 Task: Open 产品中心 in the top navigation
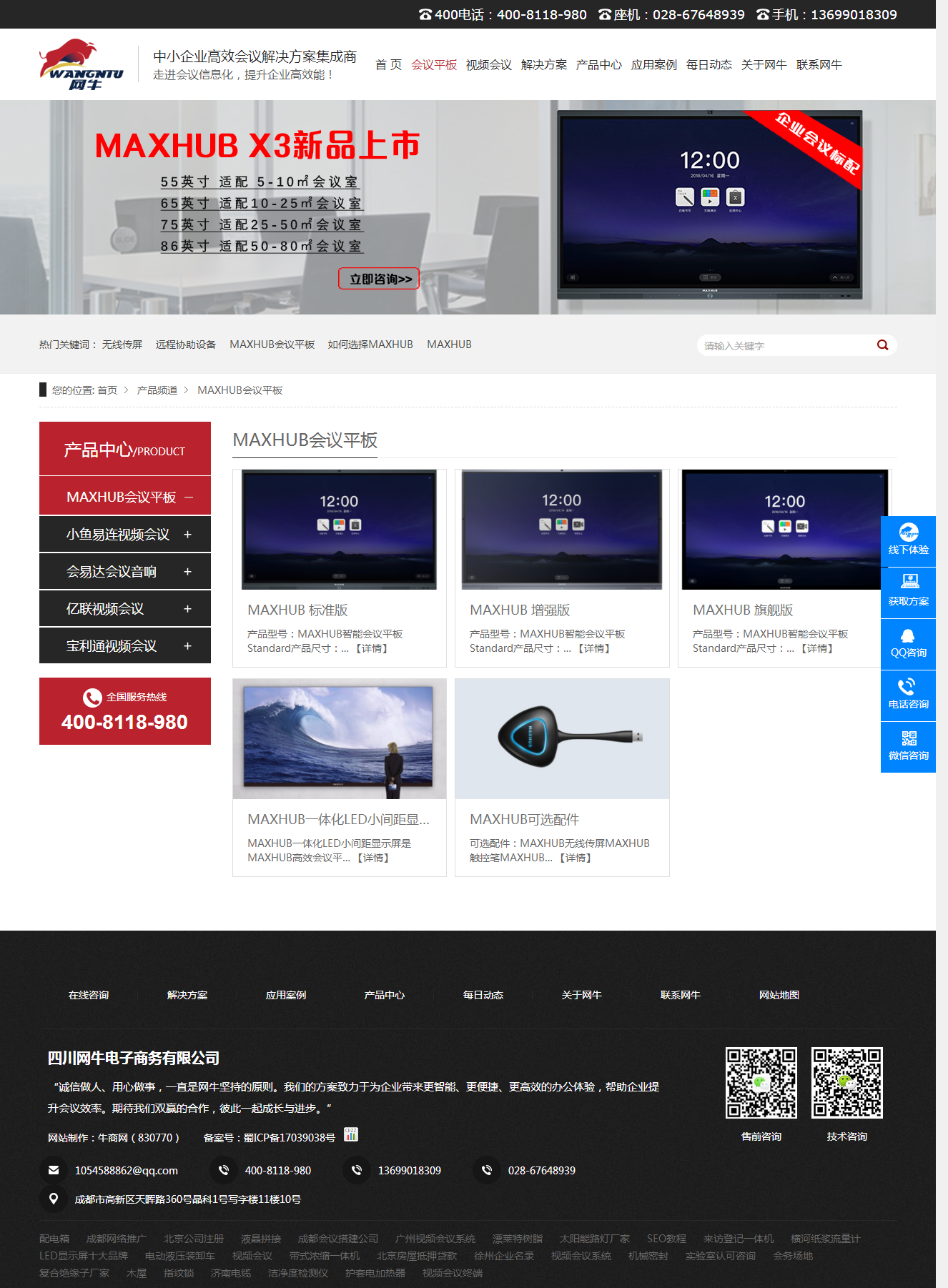[x=599, y=64]
